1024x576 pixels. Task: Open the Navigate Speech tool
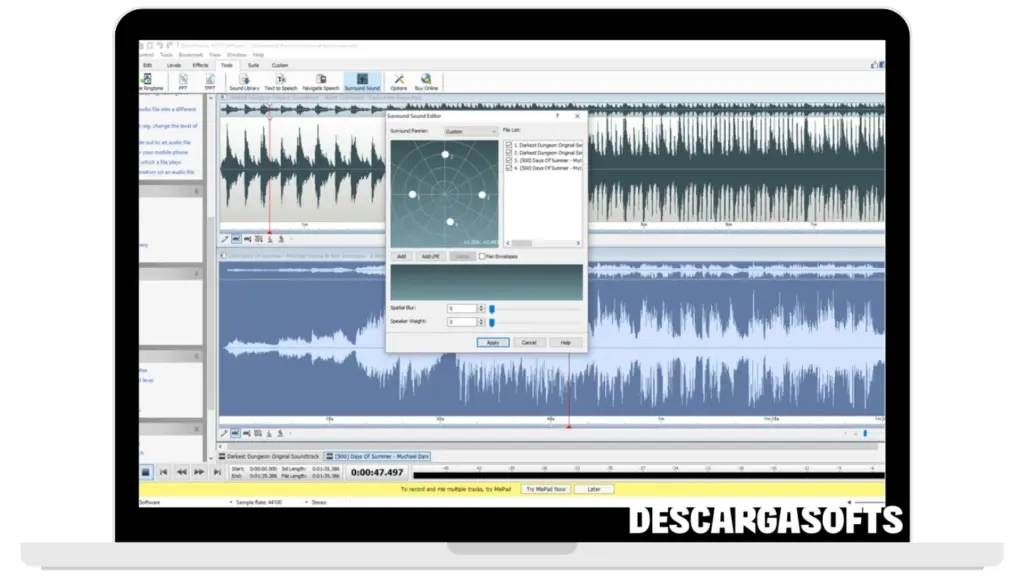(x=320, y=81)
